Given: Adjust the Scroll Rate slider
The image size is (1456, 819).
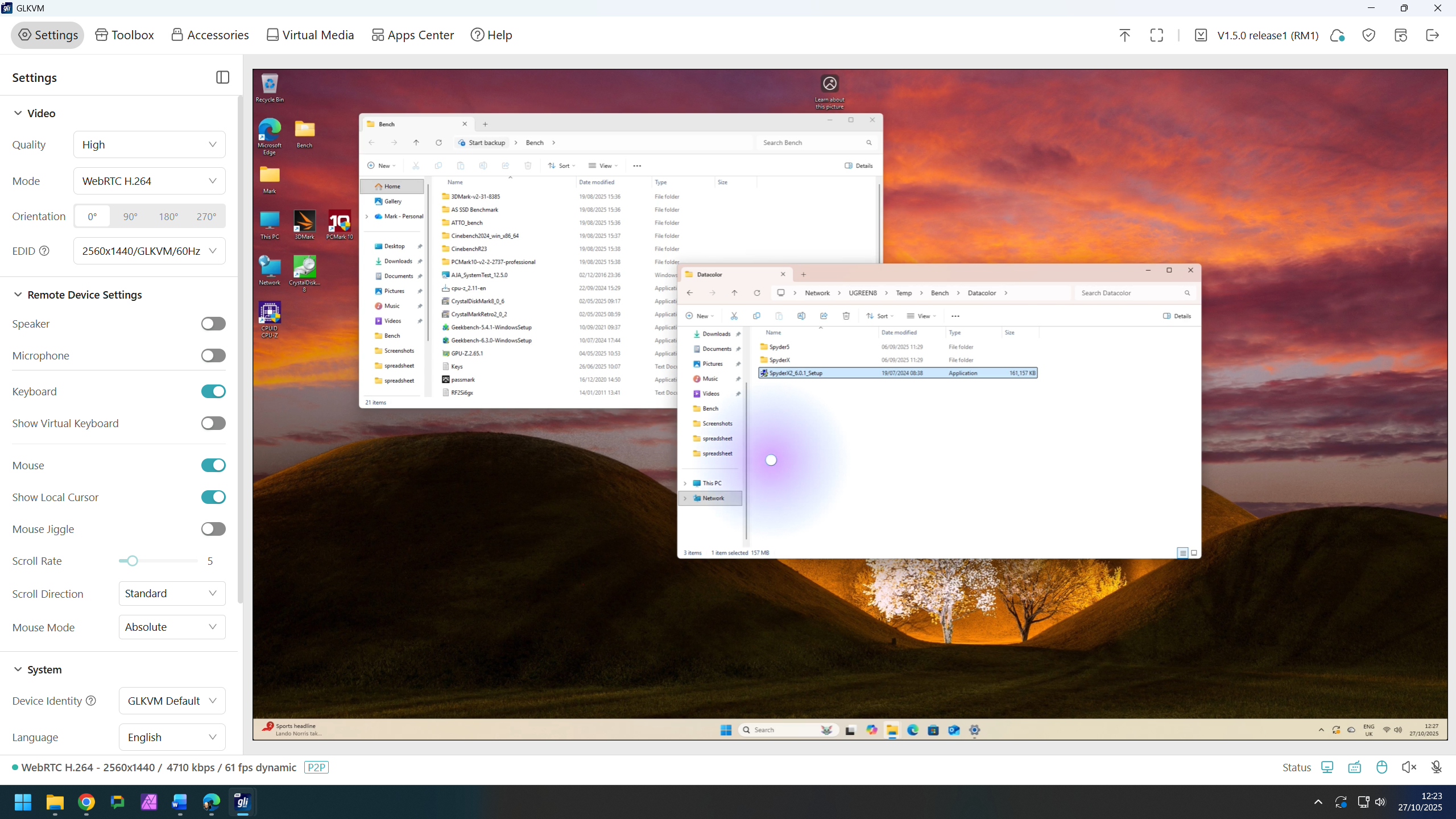Looking at the screenshot, I should pos(133,561).
